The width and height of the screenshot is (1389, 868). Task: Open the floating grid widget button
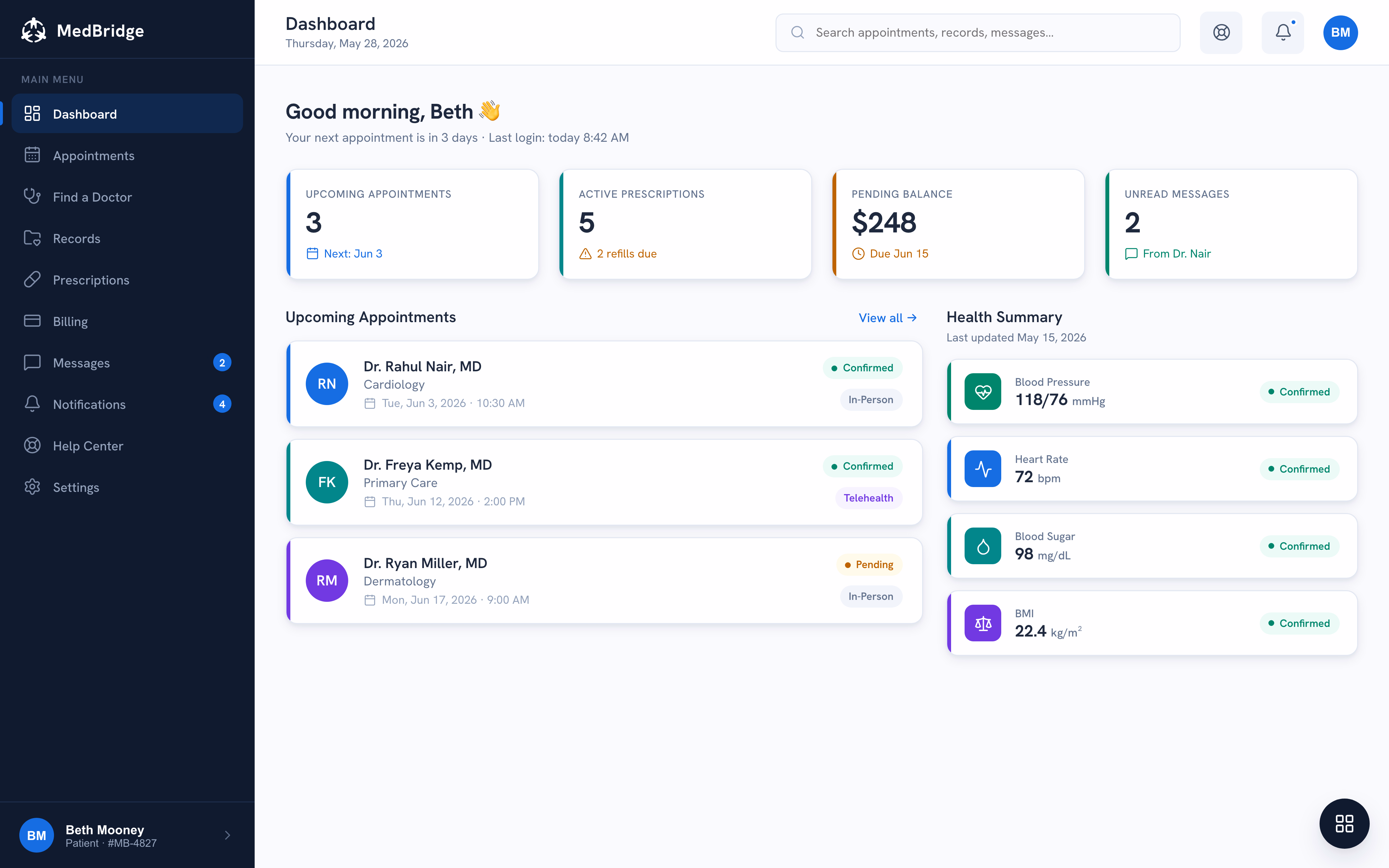click(x=1344, y=823)
